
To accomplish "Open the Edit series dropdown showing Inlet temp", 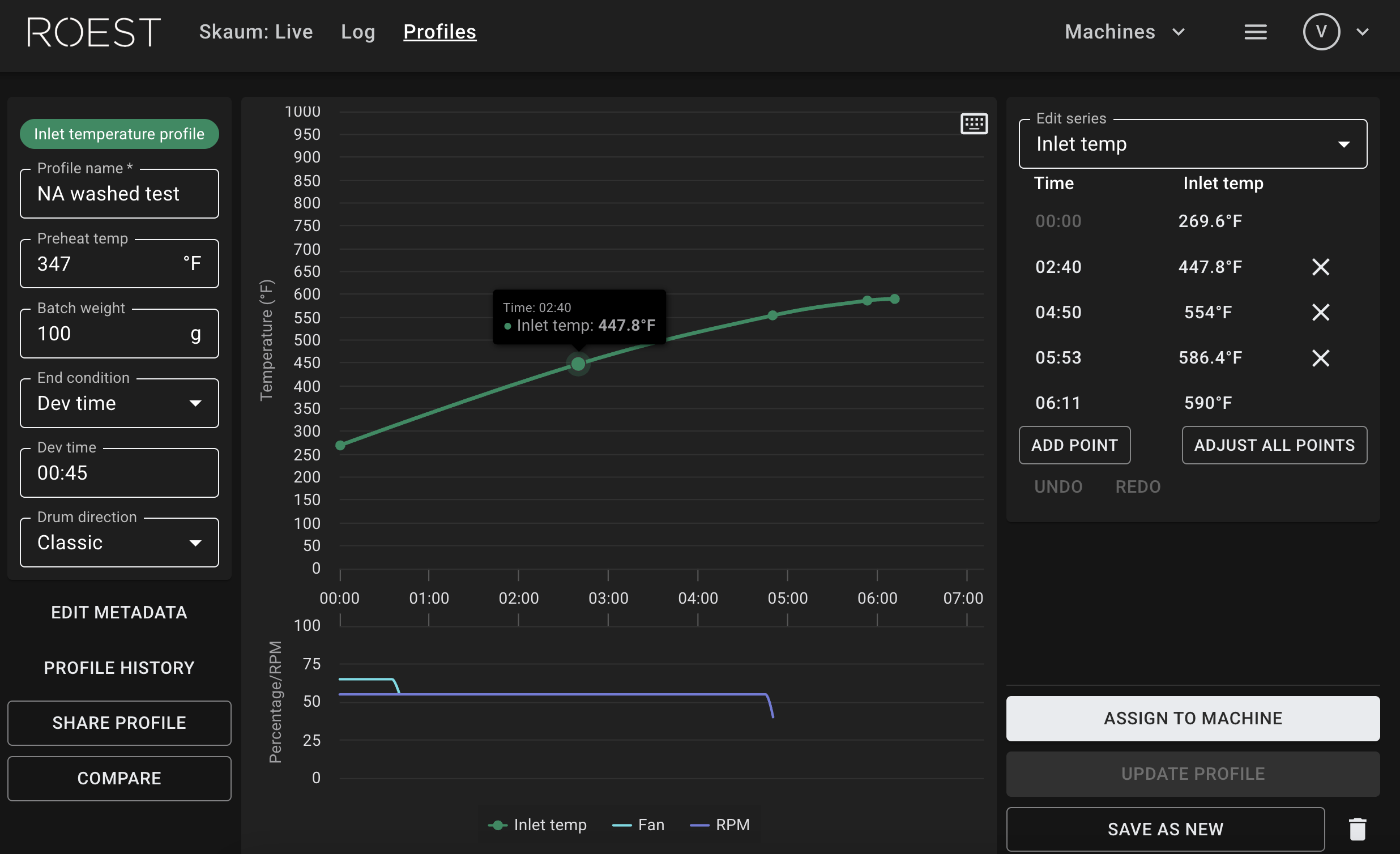I will (1192, 144).
